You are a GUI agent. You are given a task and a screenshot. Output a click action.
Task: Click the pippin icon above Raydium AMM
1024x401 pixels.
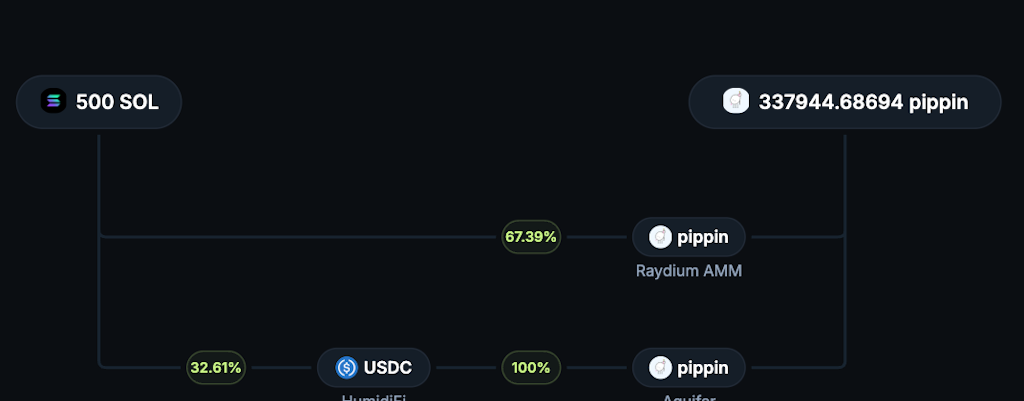660,237
